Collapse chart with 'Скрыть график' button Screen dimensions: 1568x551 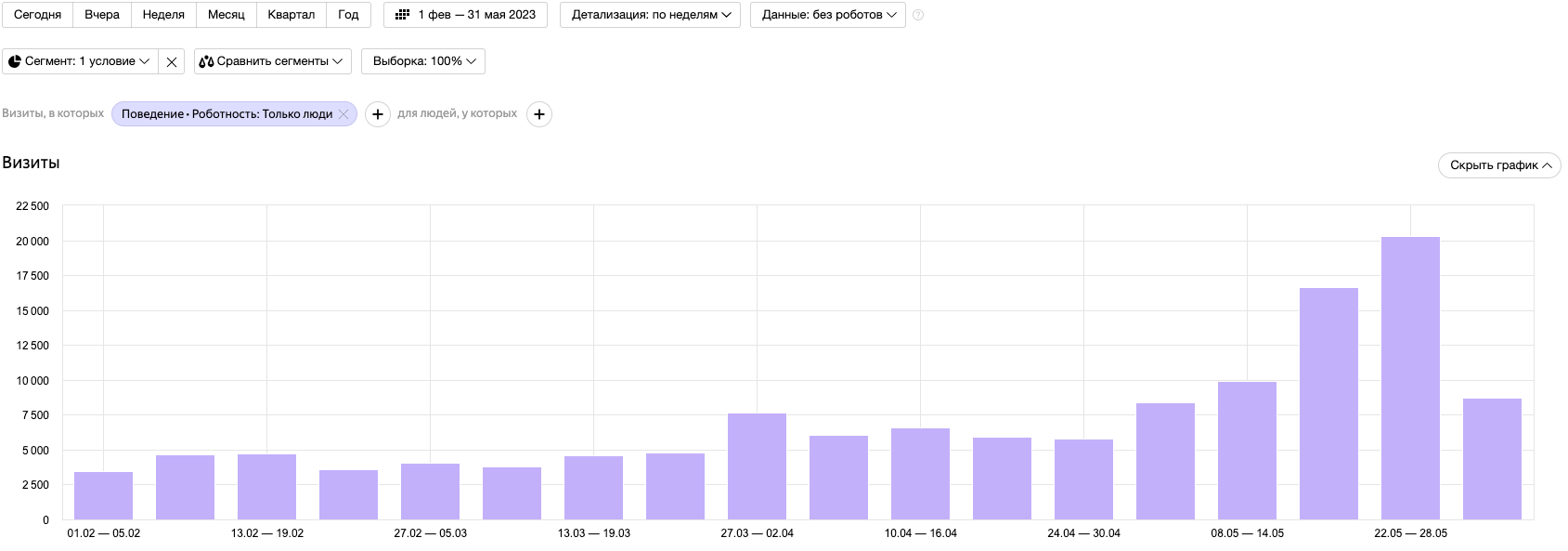click(1499, 165)
